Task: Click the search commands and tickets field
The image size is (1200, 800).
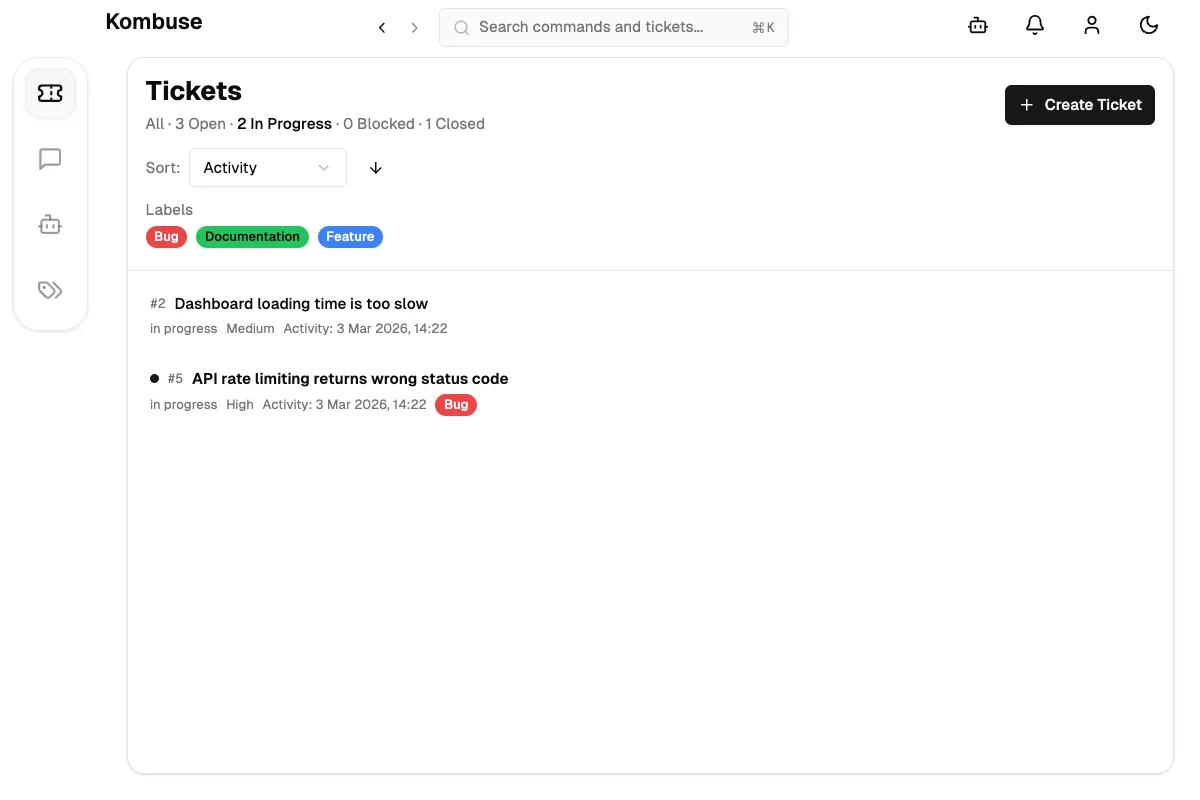Action: point(613,27)
